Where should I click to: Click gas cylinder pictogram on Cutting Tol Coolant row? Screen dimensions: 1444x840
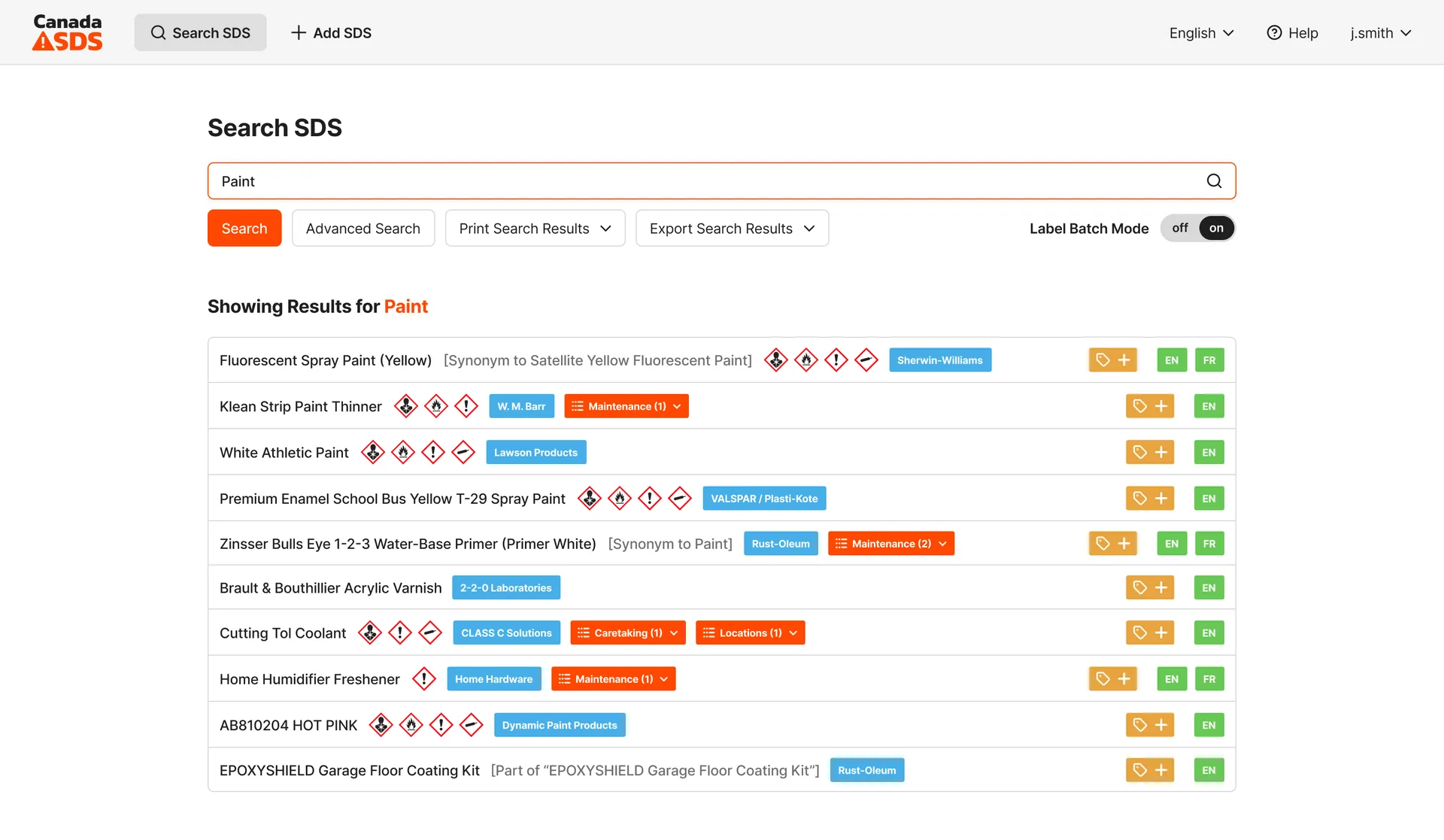(430, 632)
